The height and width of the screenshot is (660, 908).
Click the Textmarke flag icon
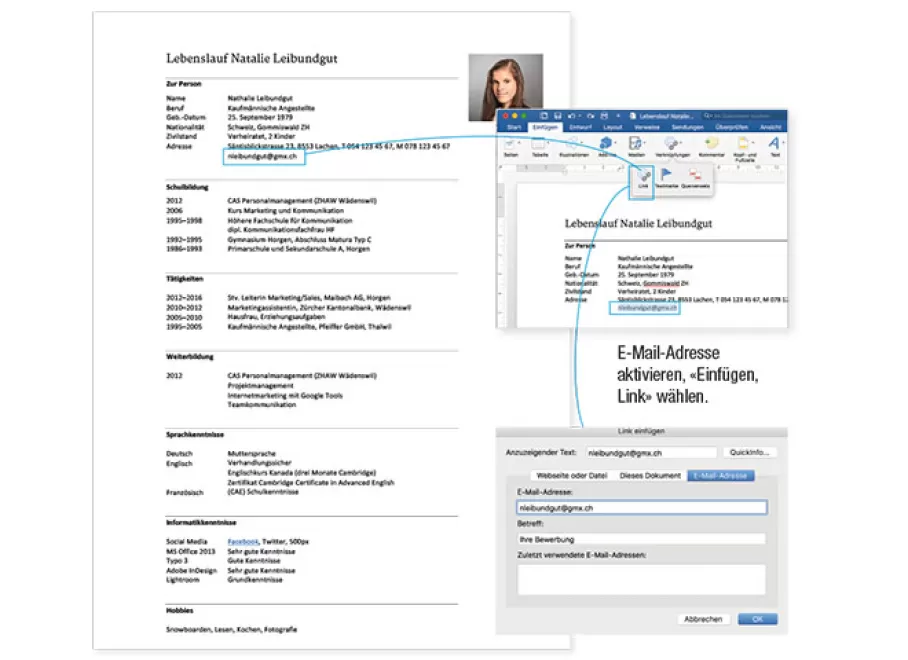click(666, 174)
